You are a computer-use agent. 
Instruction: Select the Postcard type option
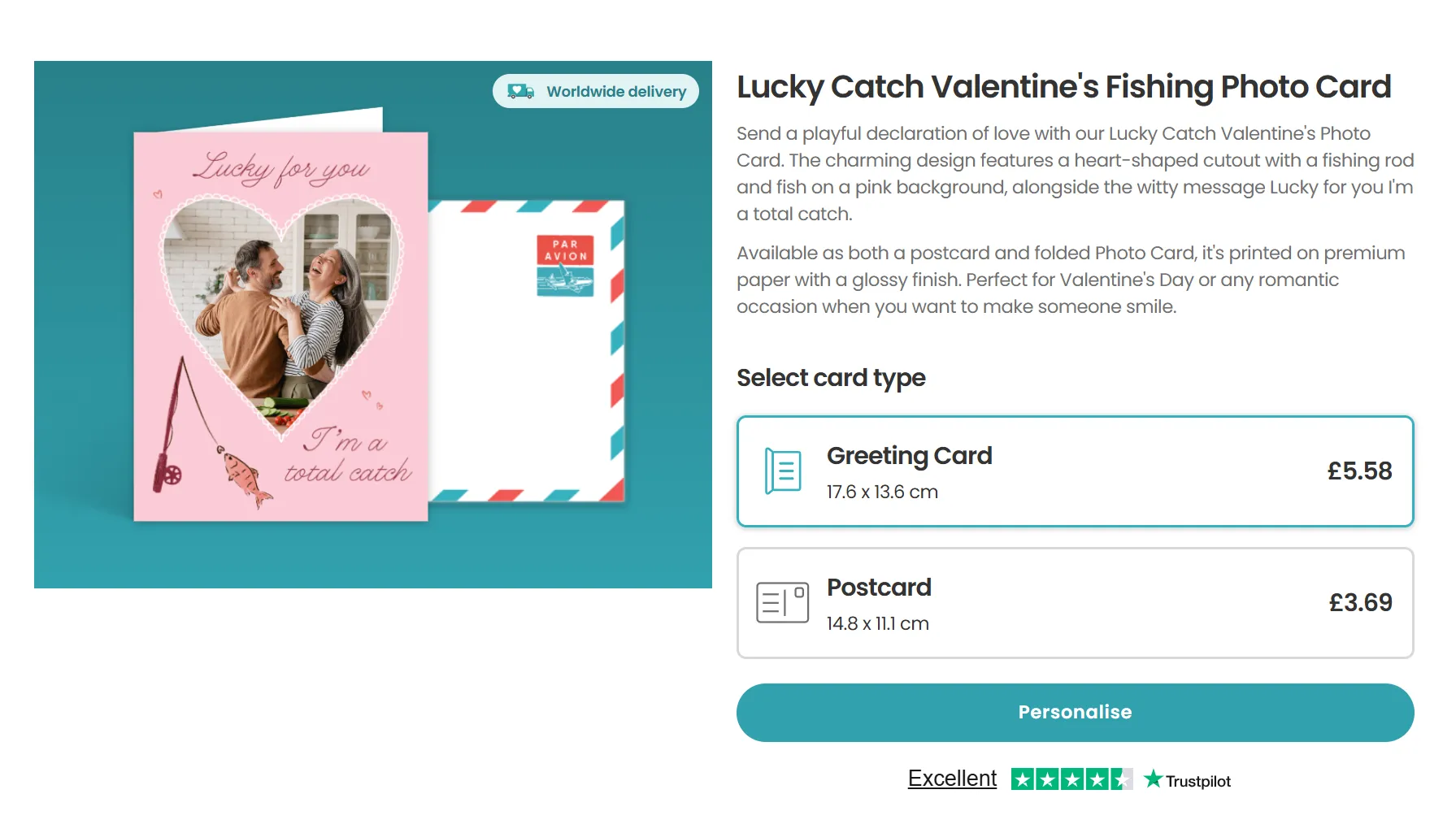click(x=1074, y=603)
